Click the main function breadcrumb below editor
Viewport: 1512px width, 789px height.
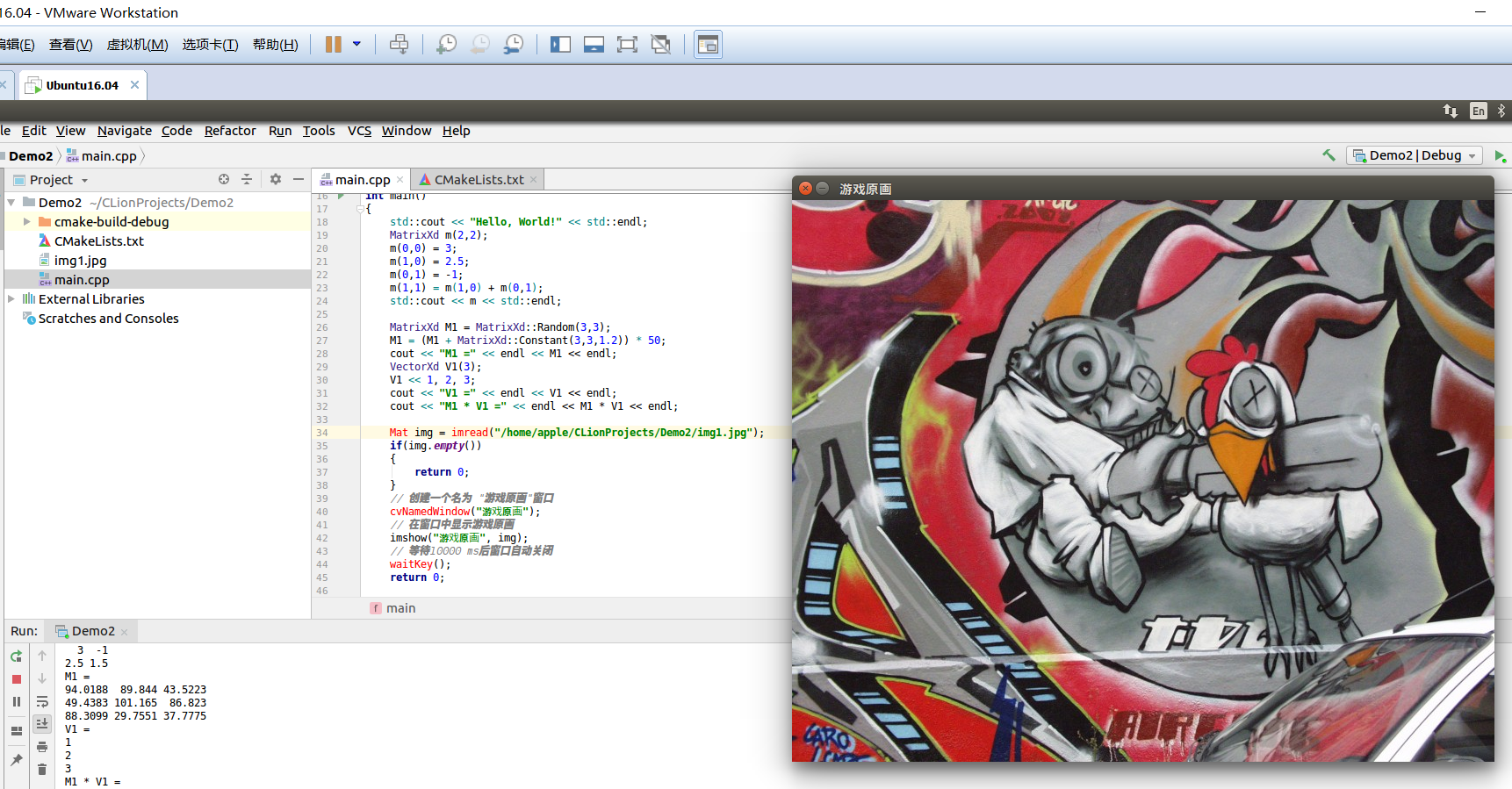pos(393,608)
